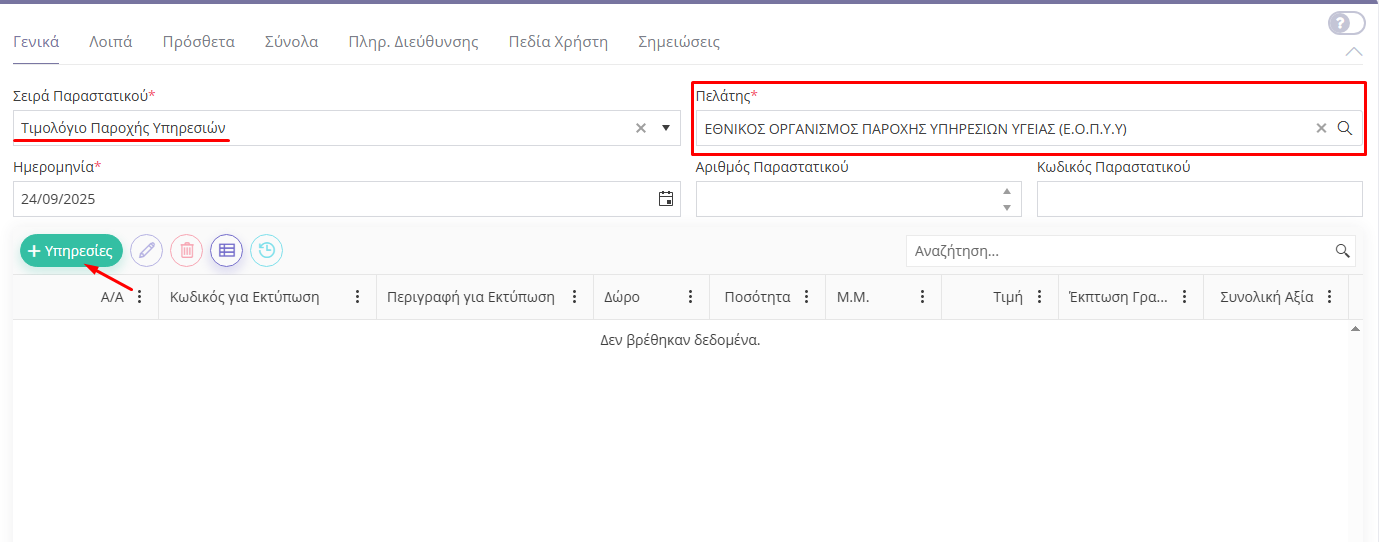Increase Αριθμός Παραστατικού with up arrow
1379x542 pixels.
[x=1007, y=191]
